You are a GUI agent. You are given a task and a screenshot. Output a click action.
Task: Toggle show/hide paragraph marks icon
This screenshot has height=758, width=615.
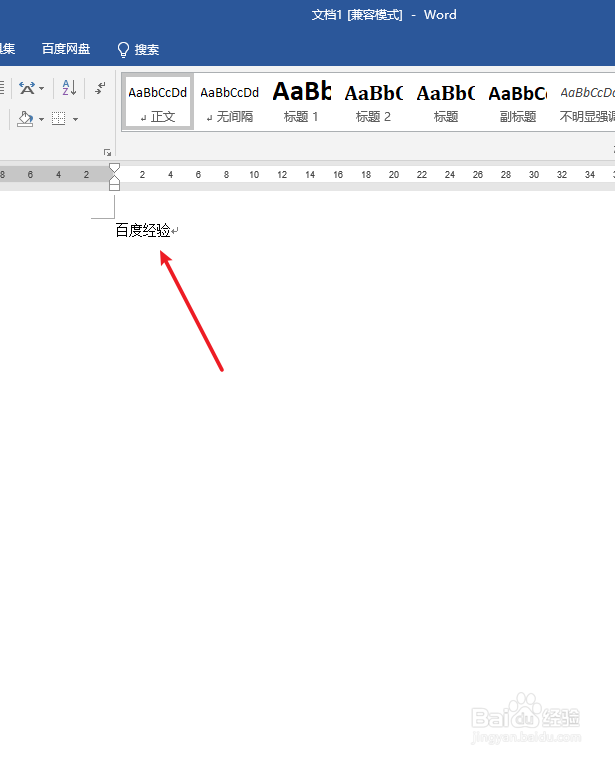coord(100,88)
